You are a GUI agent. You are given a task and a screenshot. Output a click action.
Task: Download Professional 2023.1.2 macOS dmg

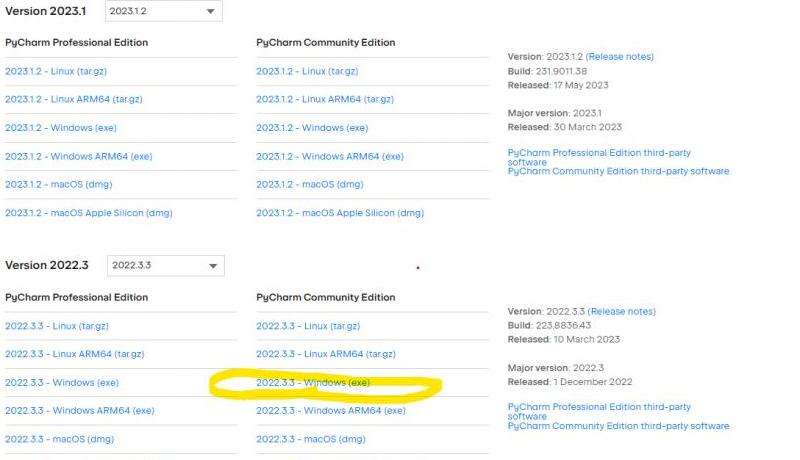59,185
